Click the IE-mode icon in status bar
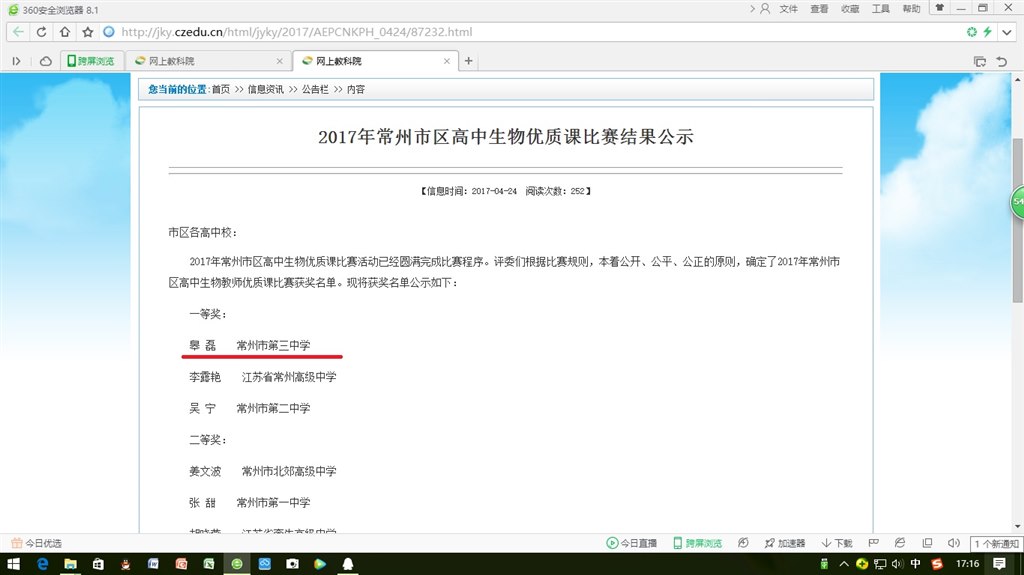The width and height of the screenshot is (1024, 575). (900, 542)
